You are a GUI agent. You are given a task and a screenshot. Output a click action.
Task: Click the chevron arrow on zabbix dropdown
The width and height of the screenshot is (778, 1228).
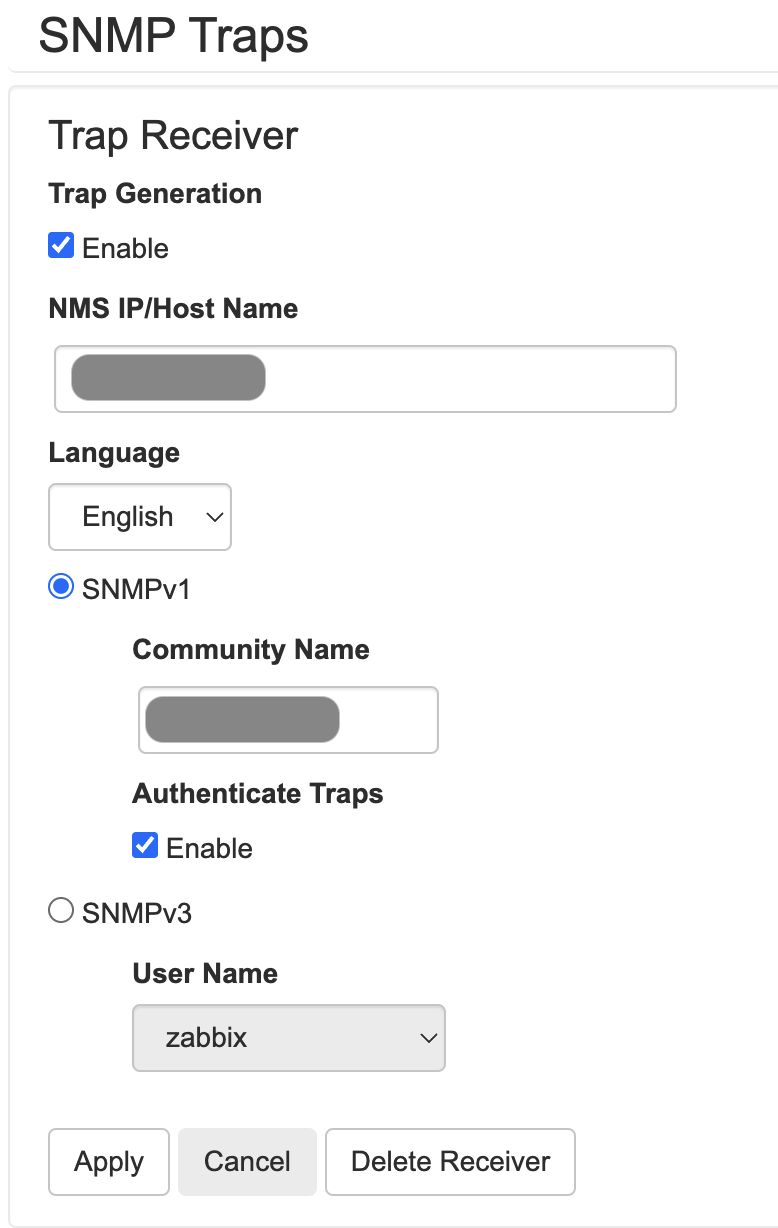tap(428, 1038)
